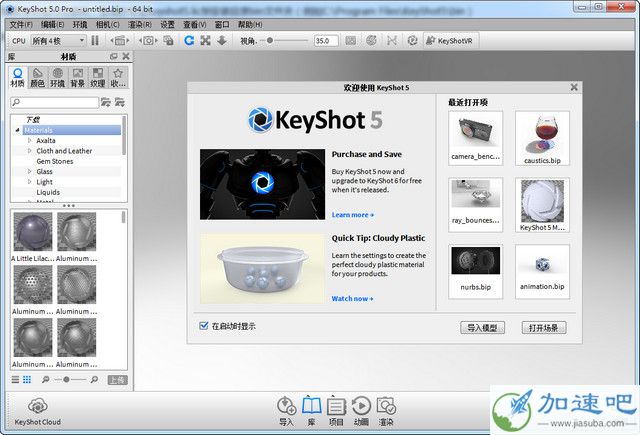640x435 pixels.
Task: Open the 编辑(E) menu
Action: (52, 24)
